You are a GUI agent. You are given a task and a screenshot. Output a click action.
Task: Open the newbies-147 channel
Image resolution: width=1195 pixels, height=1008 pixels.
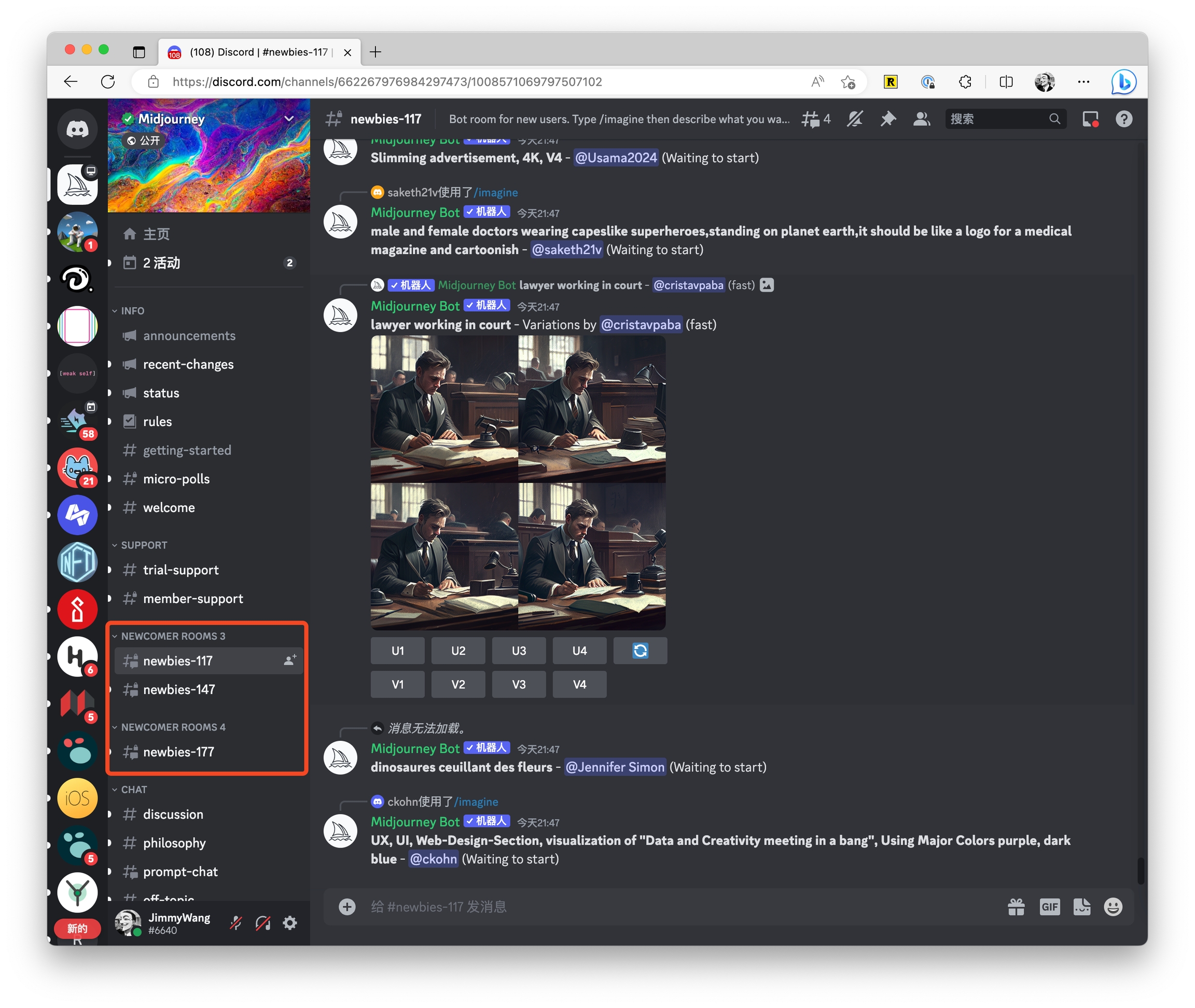point(179,689)
